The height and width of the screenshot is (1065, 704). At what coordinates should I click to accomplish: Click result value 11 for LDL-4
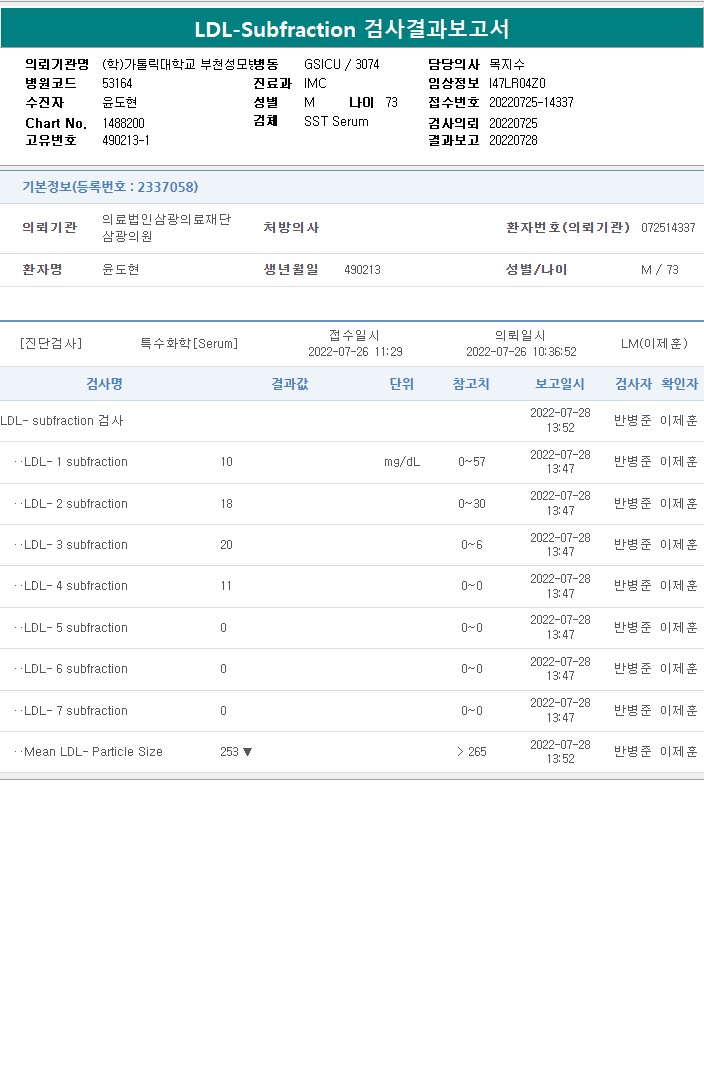(x=226, y=585)
